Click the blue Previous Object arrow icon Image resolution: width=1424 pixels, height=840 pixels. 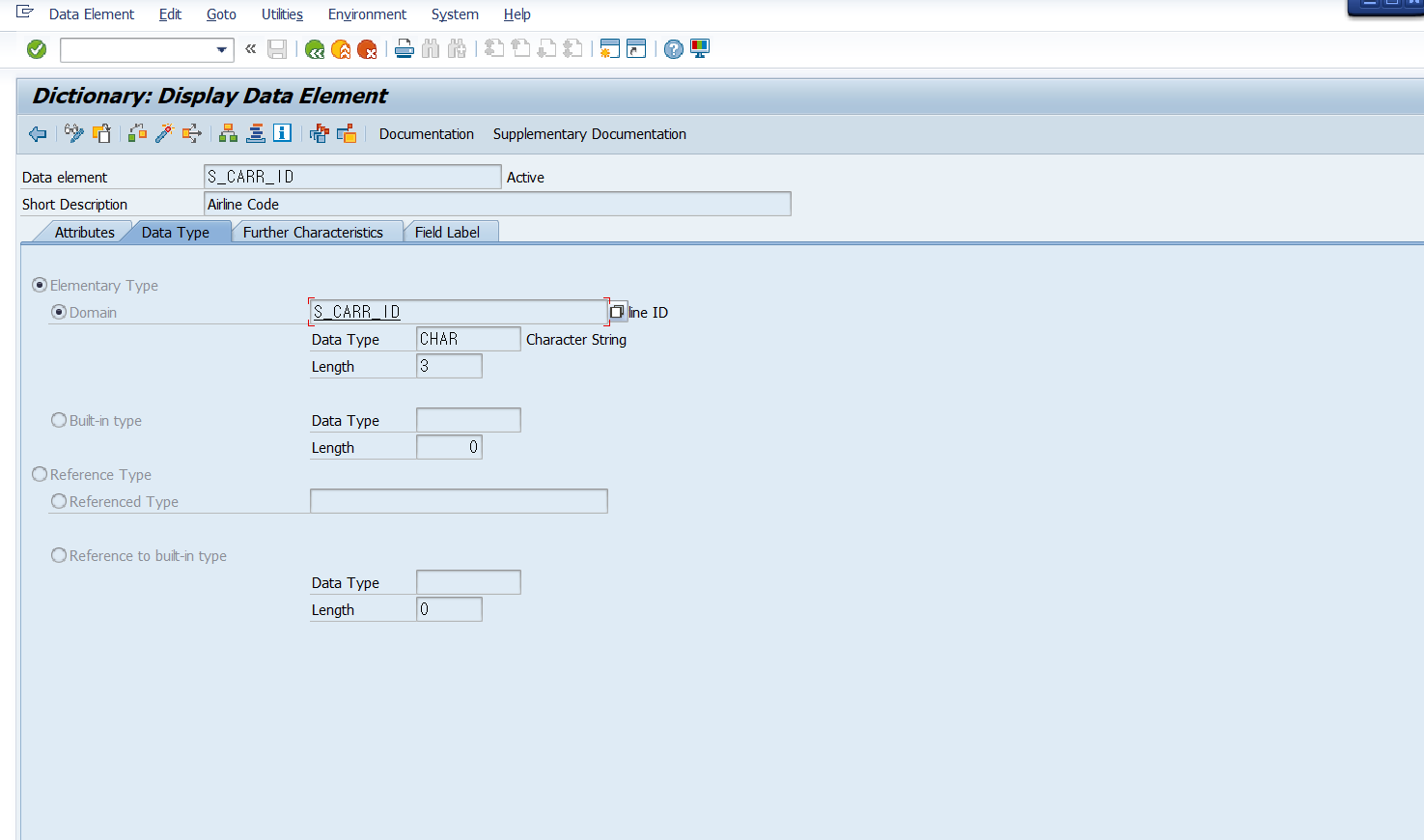point(38,134)
